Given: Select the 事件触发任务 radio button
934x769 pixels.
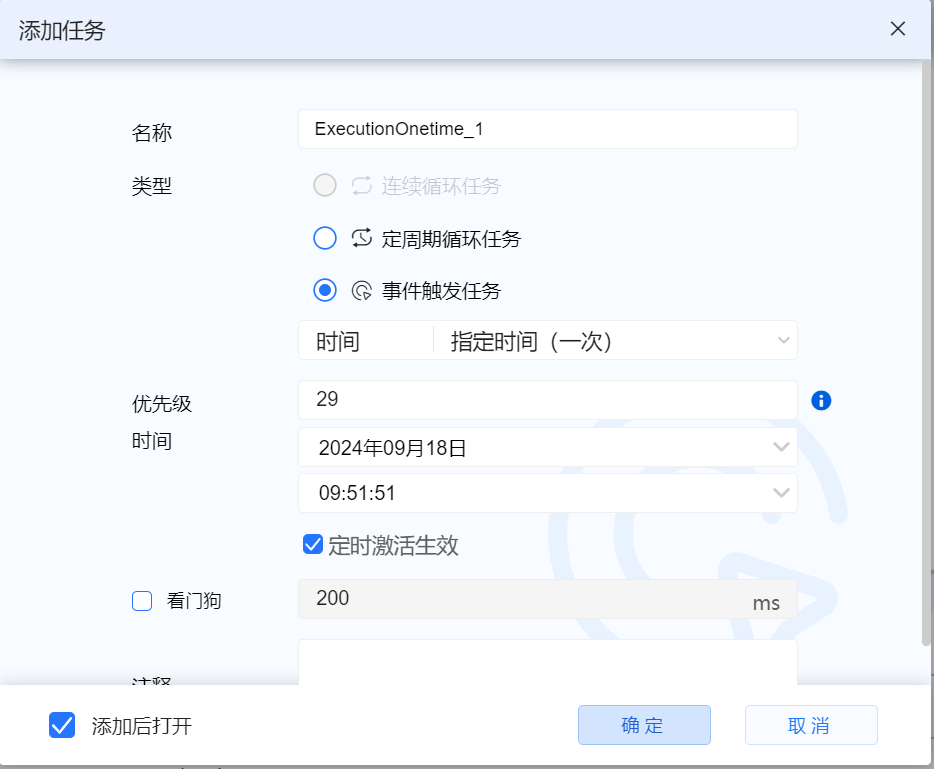Looking at the screenshot, I should [324, 290].
